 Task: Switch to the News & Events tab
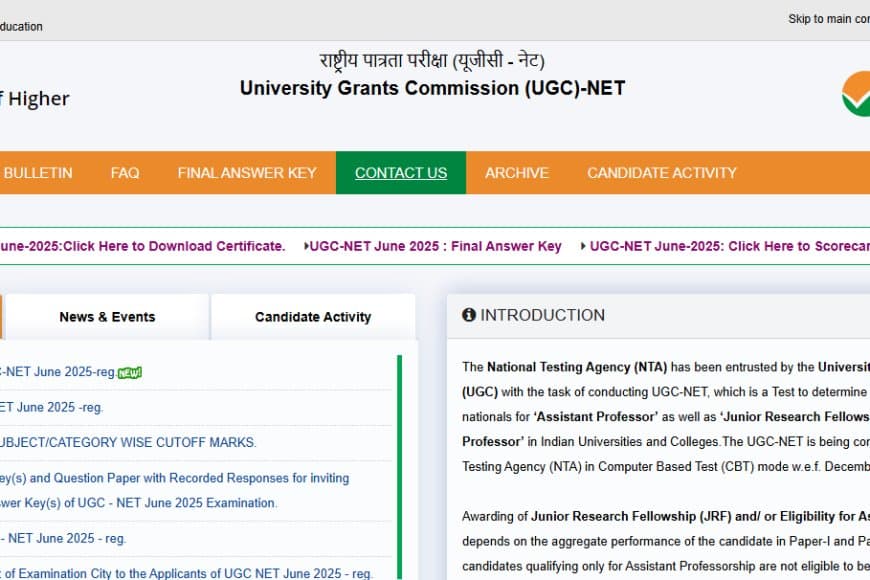107,316
